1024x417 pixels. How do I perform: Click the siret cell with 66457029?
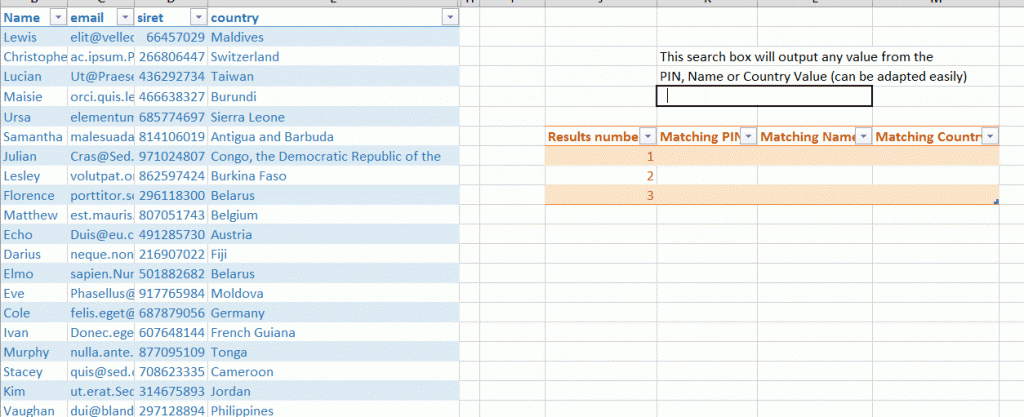point(172,37)
